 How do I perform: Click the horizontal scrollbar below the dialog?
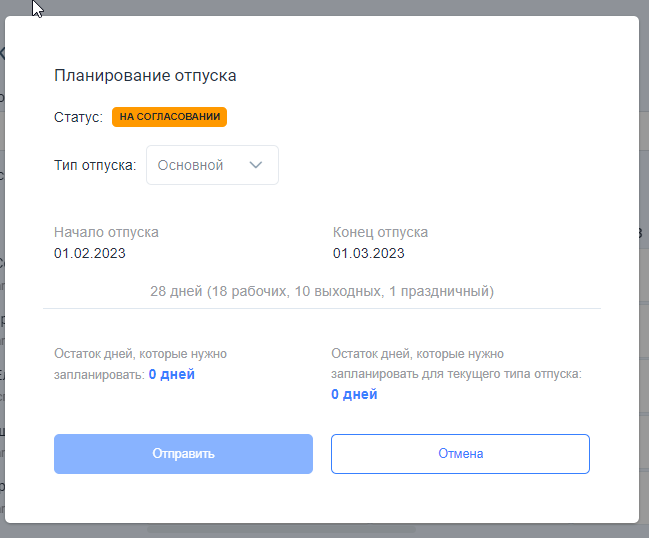point(281,529)
